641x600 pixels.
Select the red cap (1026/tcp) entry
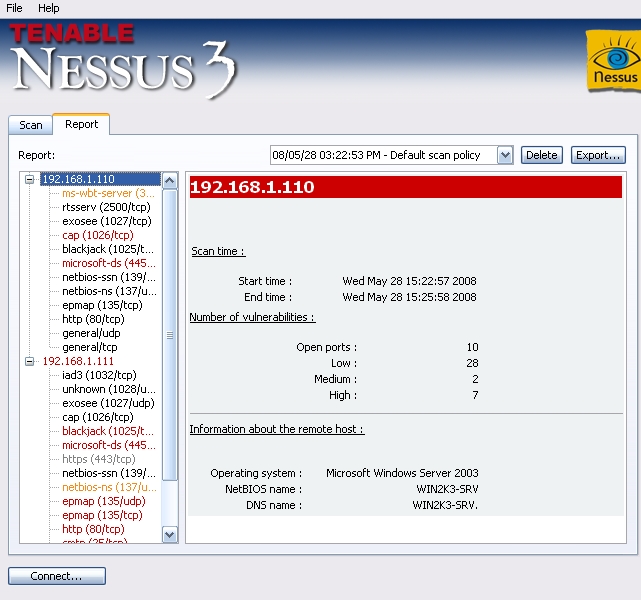[x=98, y=235]
